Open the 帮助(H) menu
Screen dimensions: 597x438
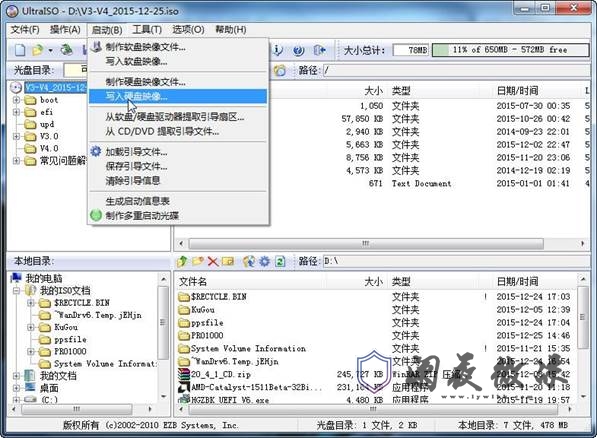(x=231, y=30)
